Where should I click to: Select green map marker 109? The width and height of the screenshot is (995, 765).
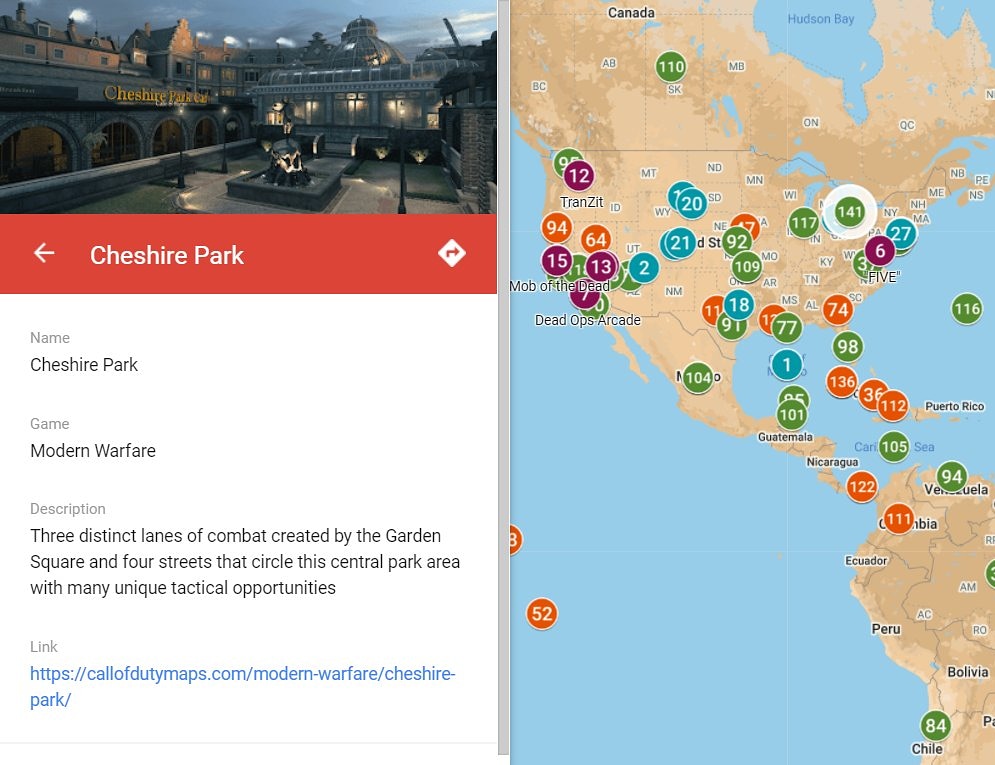[x=747, y=267]
